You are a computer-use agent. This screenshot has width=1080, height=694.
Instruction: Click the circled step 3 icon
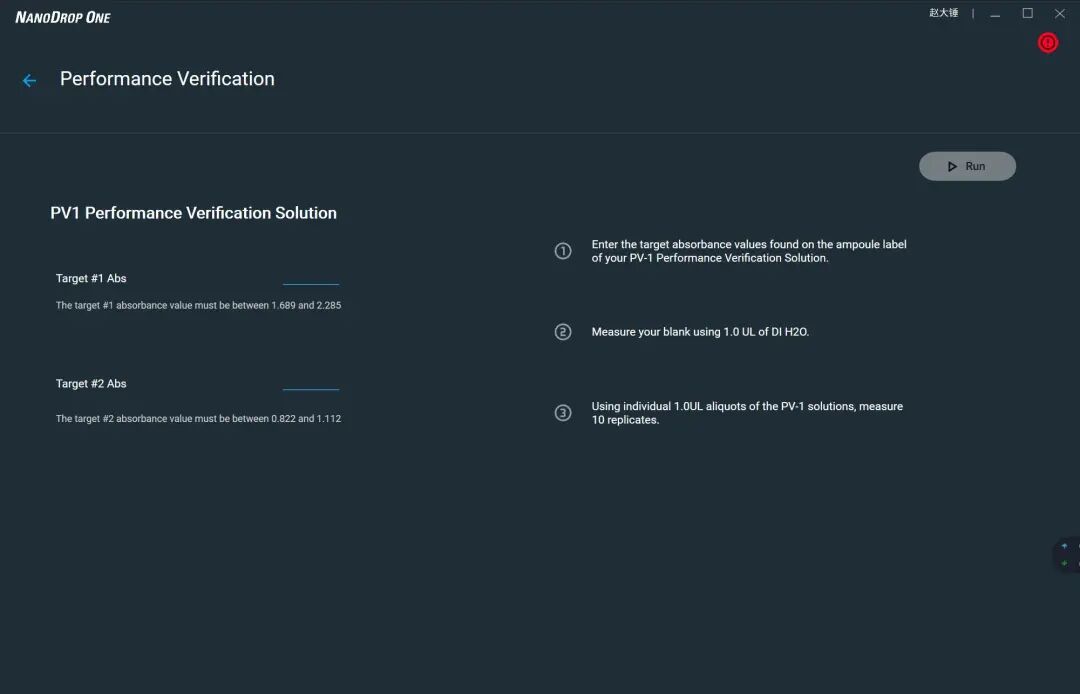[x=563, y=413]
